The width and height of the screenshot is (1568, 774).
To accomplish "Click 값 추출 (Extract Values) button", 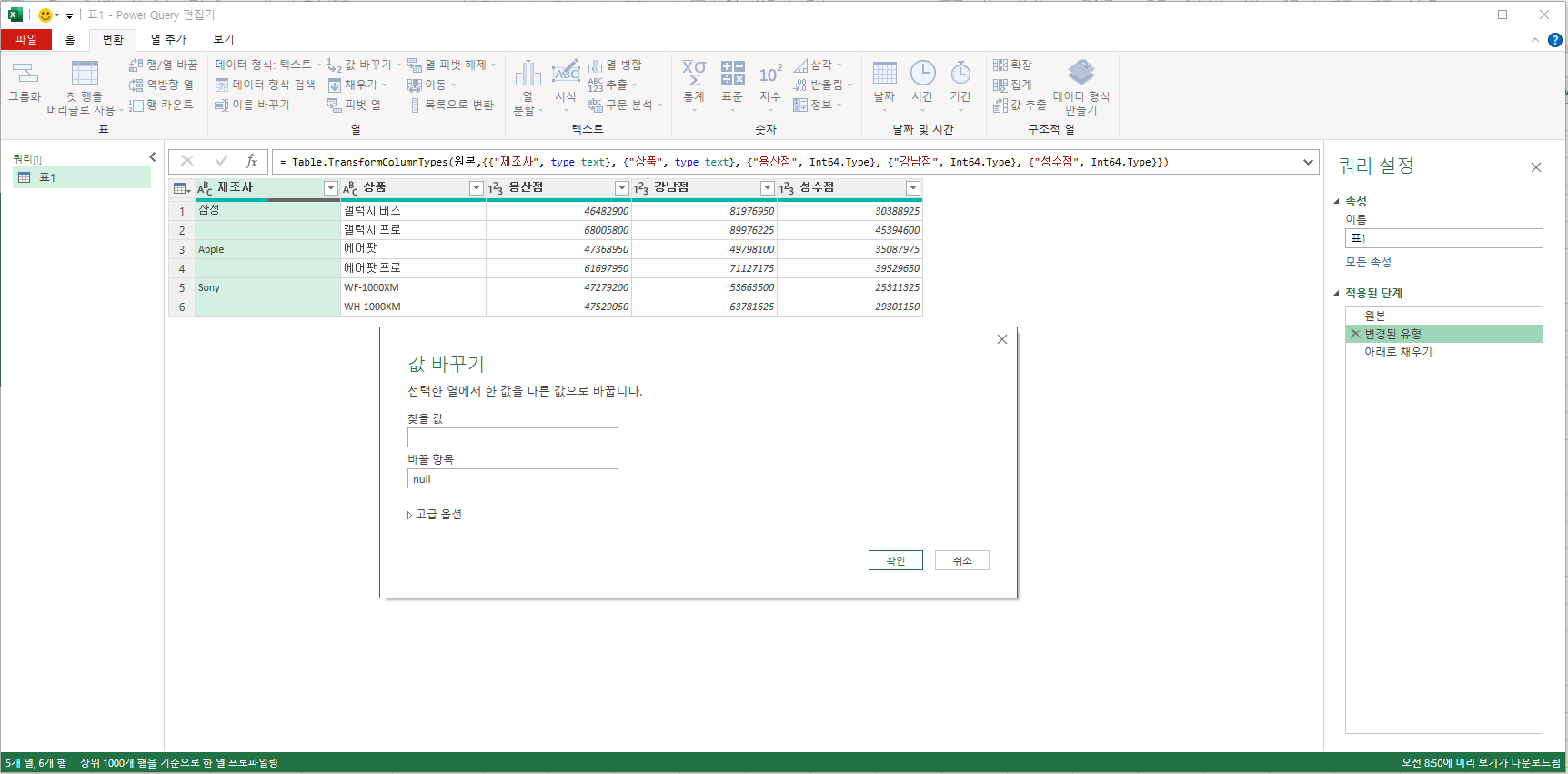I will pyautogui.click(x=1020, y=105).
